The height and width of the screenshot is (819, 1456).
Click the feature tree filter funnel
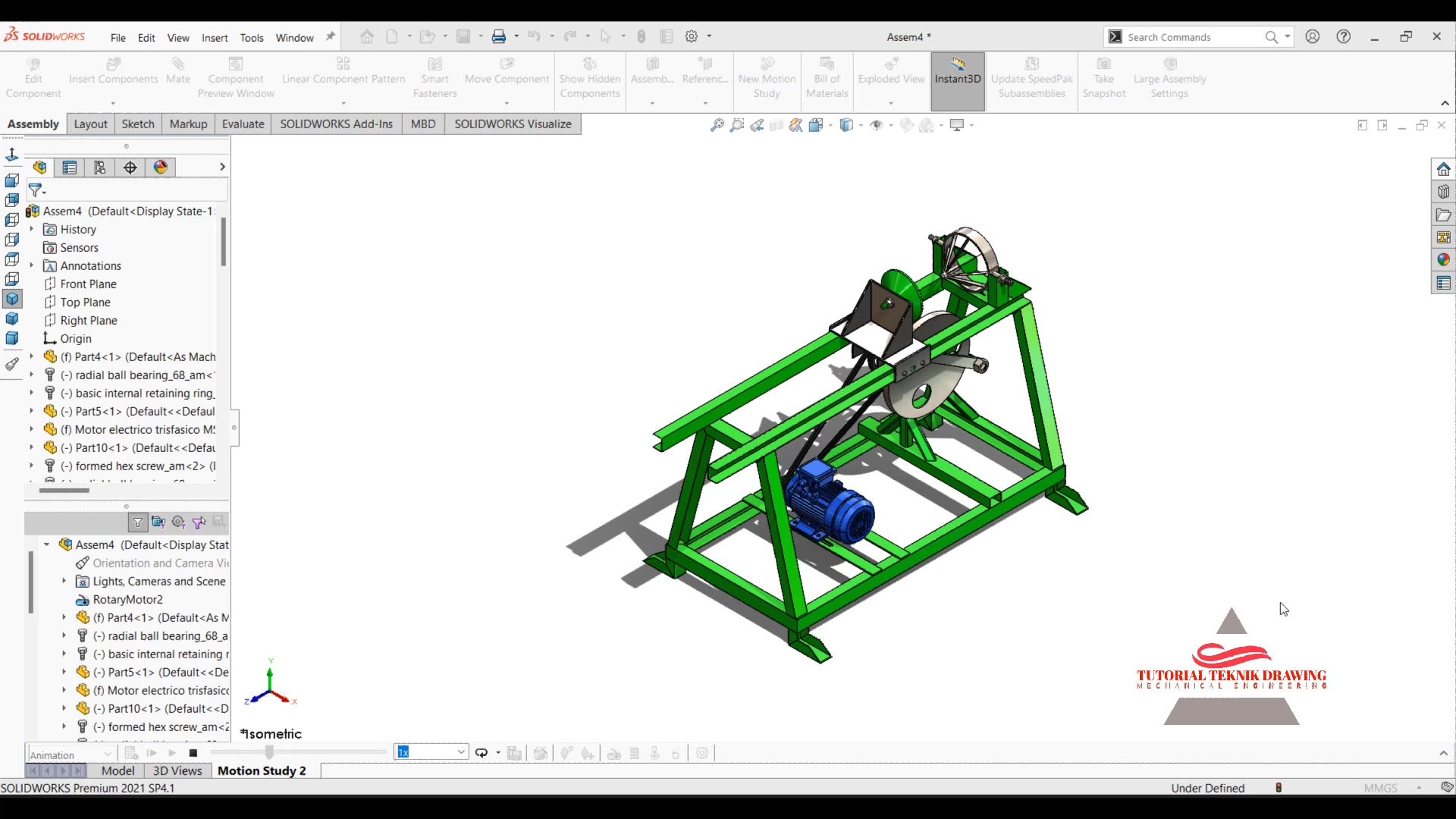[x=36, y=190]
